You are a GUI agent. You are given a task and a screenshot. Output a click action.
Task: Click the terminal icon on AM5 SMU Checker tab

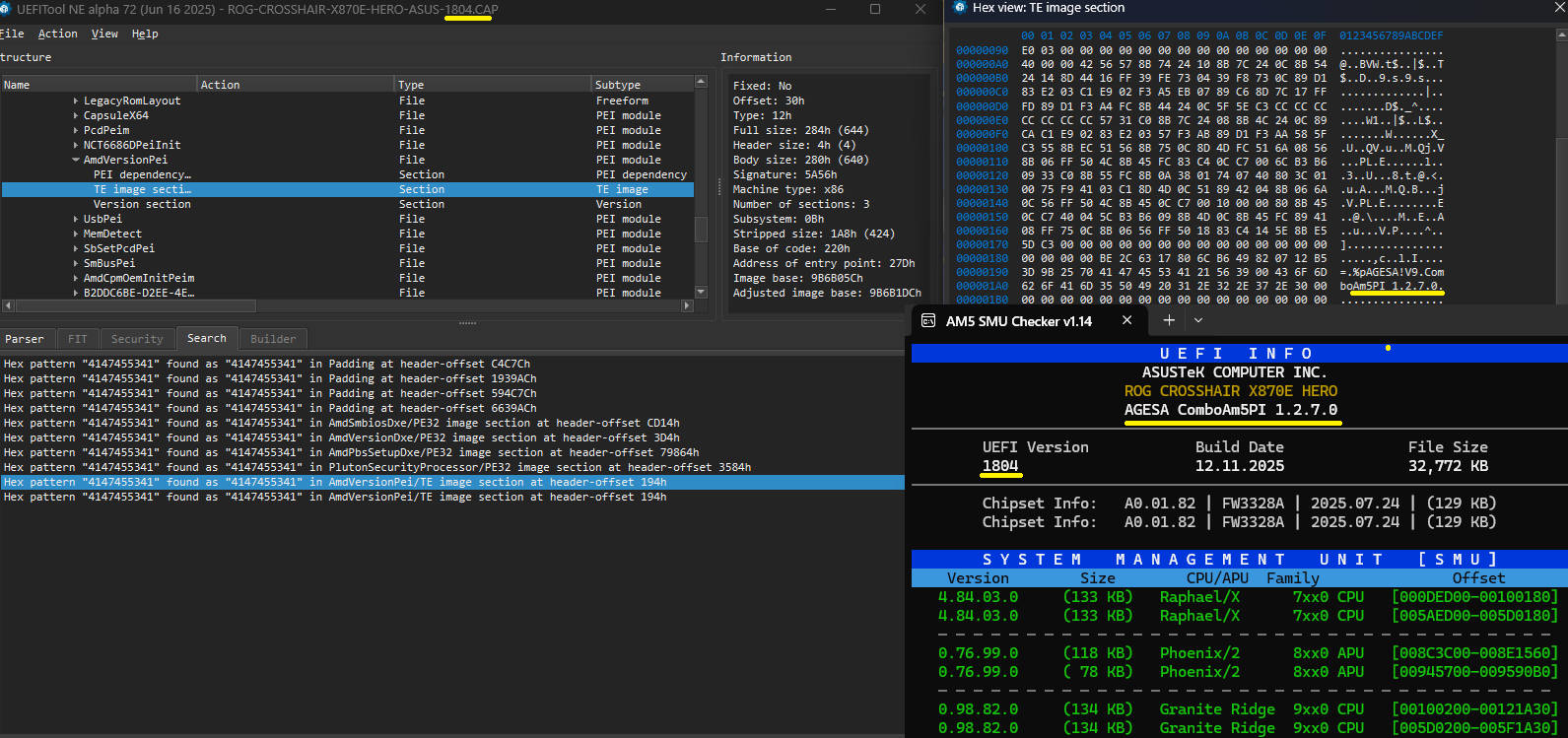click(x=927, y=321)
